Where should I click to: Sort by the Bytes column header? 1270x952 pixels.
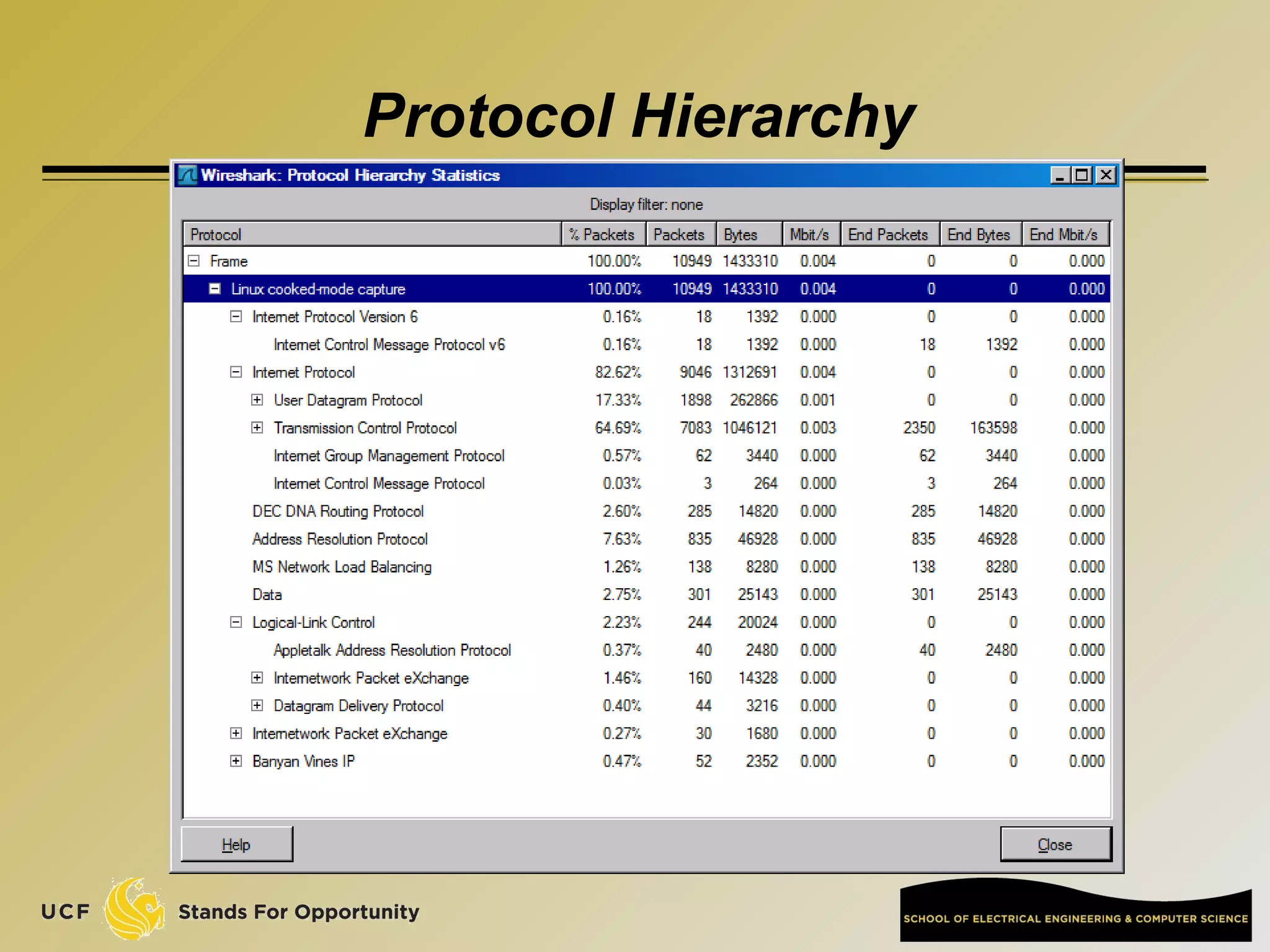point(750,234)
